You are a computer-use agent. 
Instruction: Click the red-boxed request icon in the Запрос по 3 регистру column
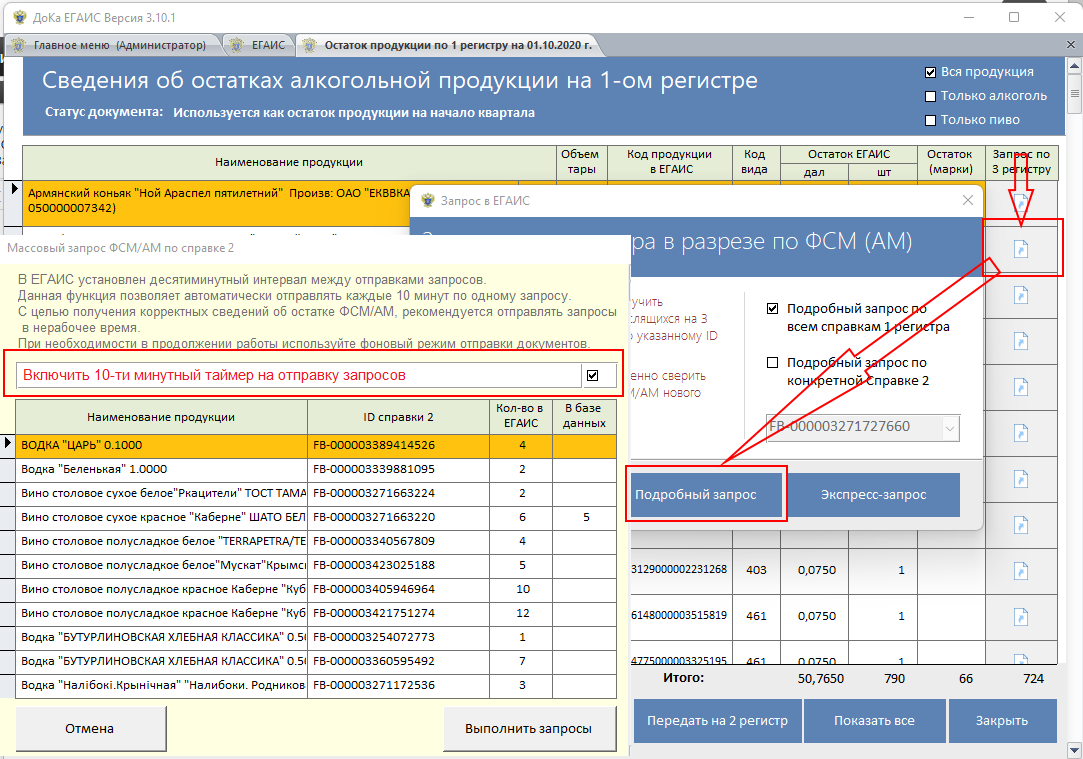1021,249
